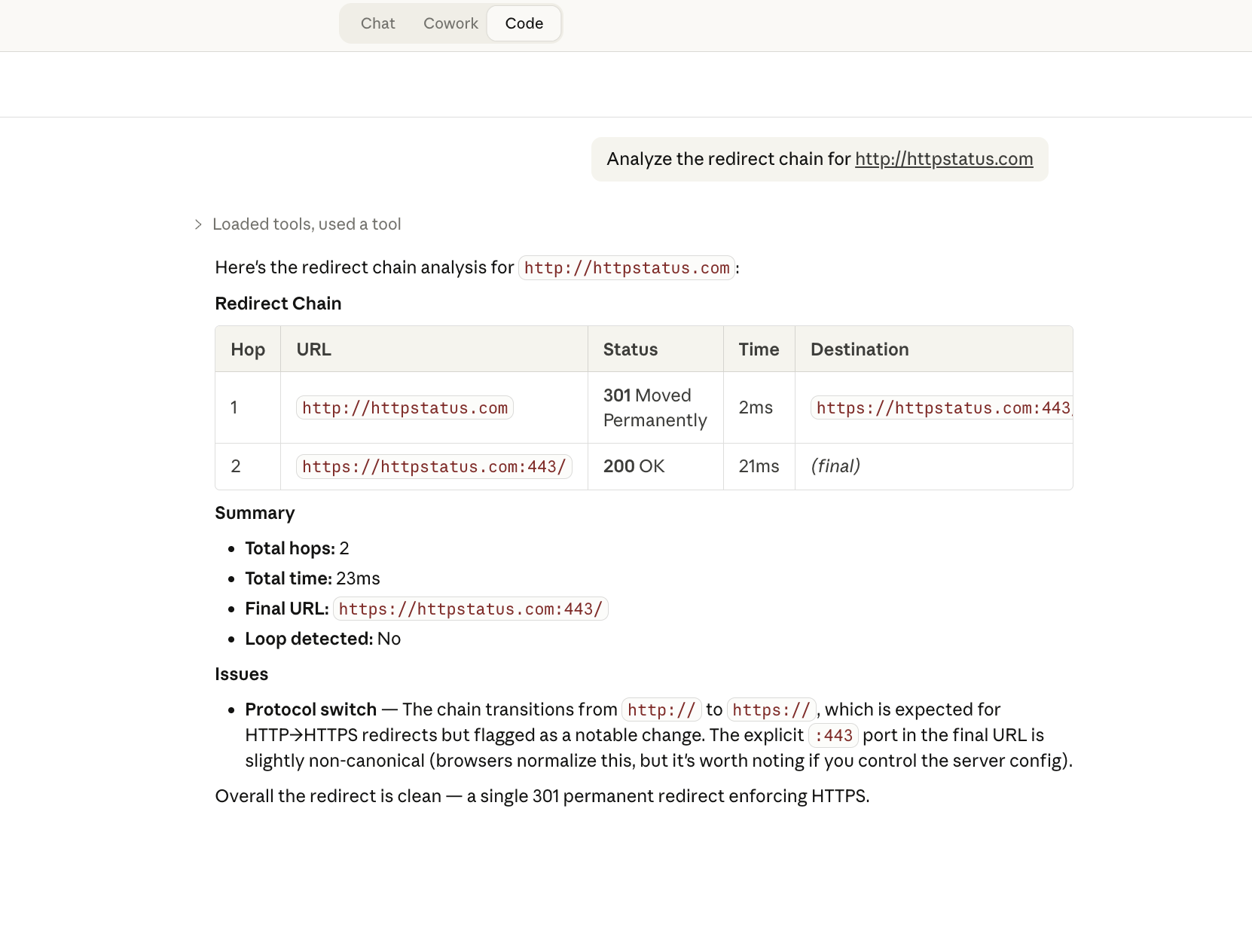This screenshot has height=952, width=1252.
Task: Select the Final URL code snippet
Action: pyautogui.click(x=470, y=609)
